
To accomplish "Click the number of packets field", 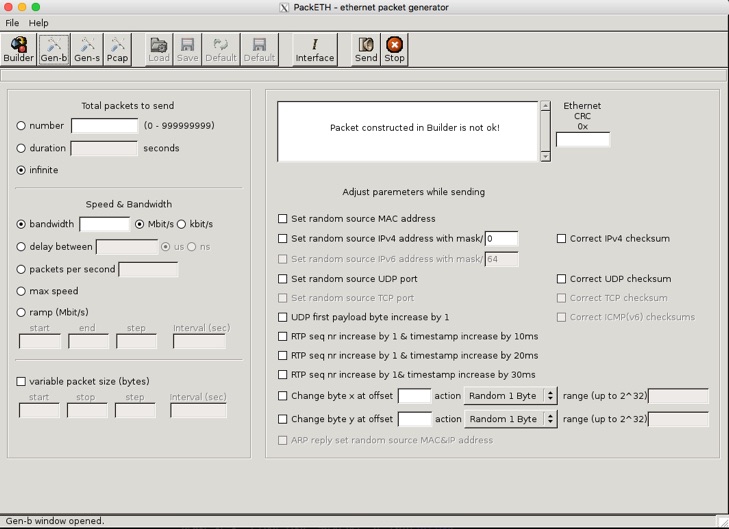I will [105, 126].
